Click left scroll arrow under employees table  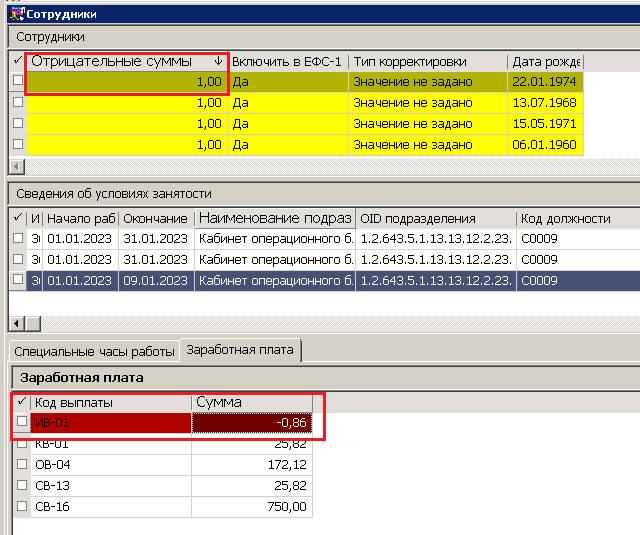[17, 166]
